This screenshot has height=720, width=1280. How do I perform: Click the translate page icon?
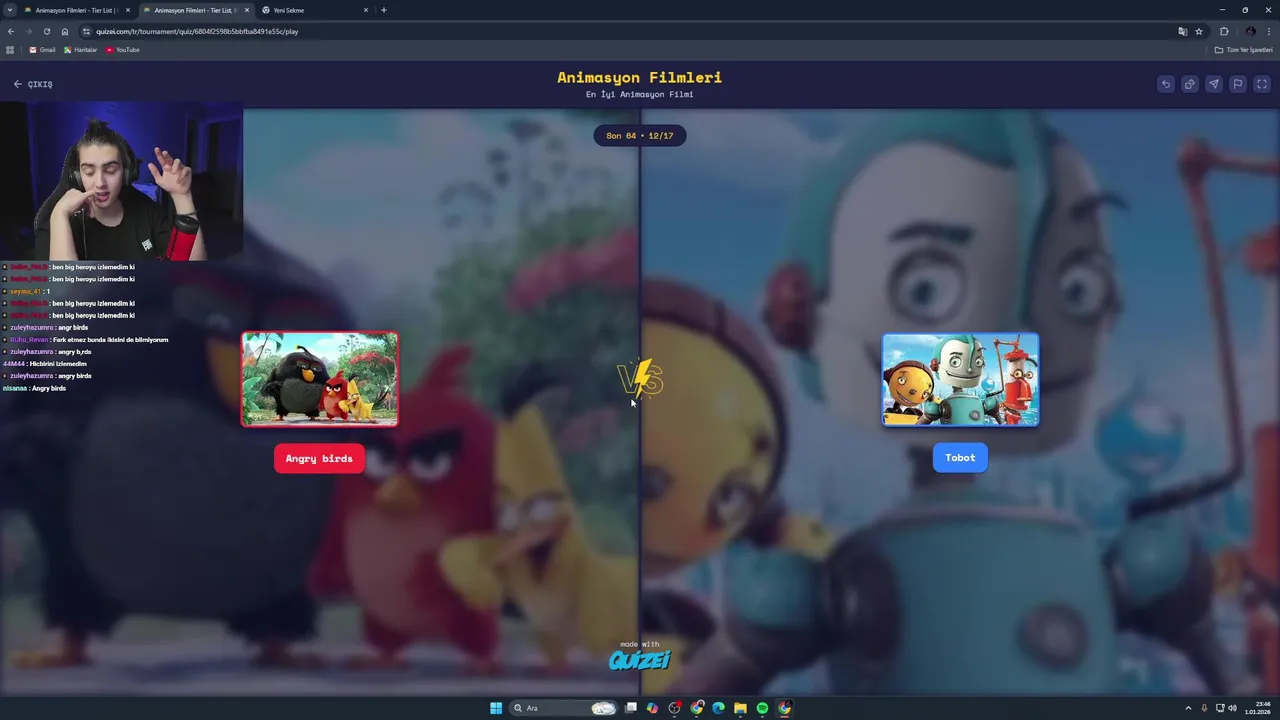tap(1183, 31)
